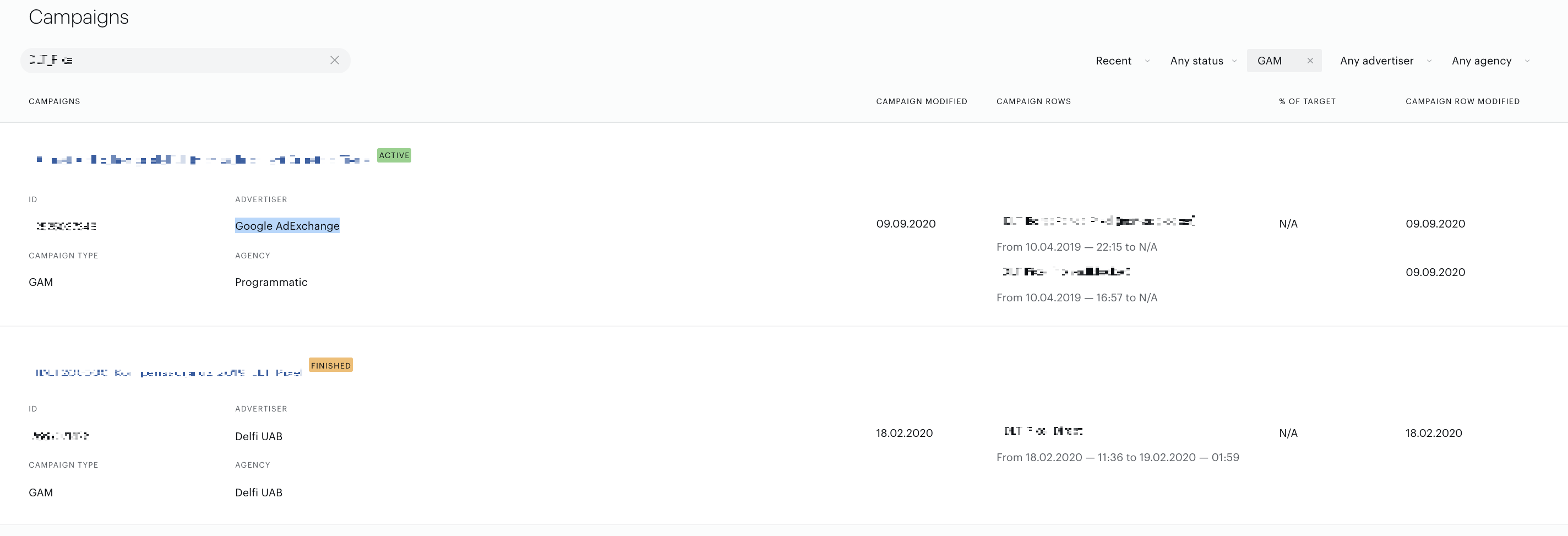Viewport: 1568px width, 536px height.
Task: Click the FINISHED status badge
Action: pos(330,365)
